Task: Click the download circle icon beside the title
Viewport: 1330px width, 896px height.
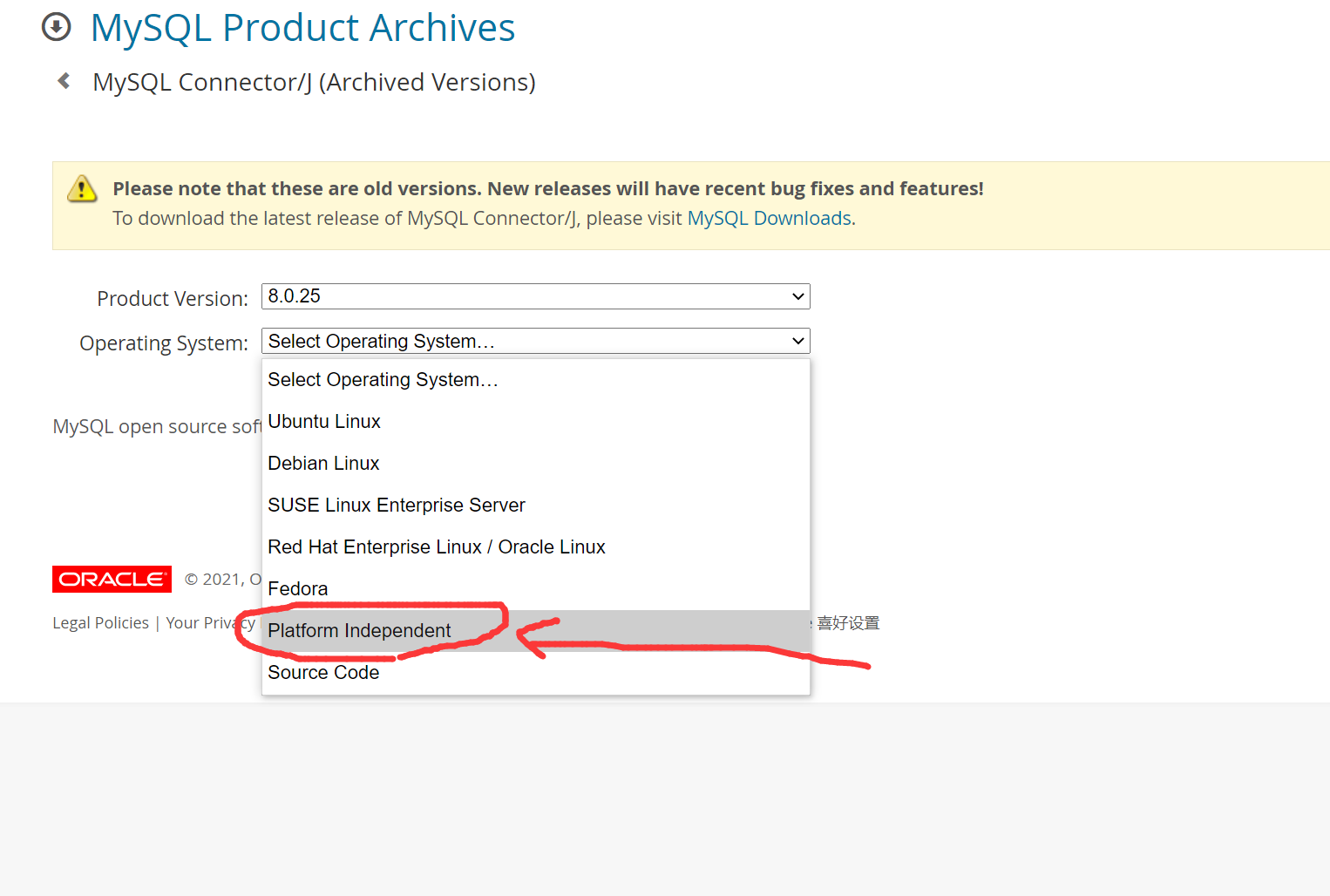Action: pos(57,27)
